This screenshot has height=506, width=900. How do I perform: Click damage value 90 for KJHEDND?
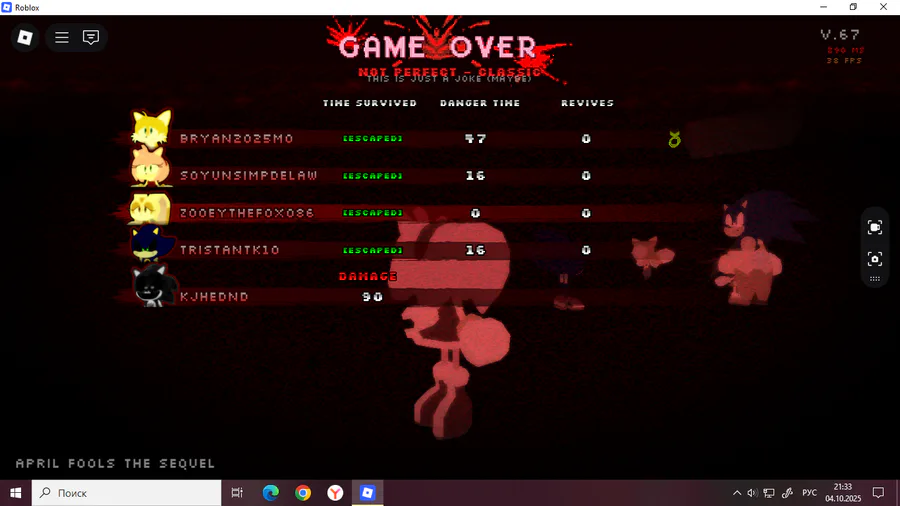(x=373, y=297)
